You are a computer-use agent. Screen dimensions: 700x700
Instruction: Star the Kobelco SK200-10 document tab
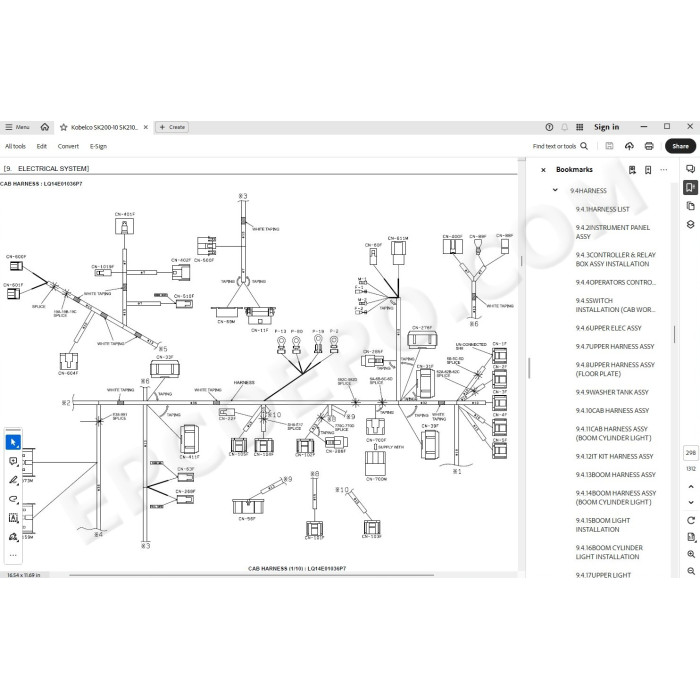pyautogui.click(x=63, y=127)
